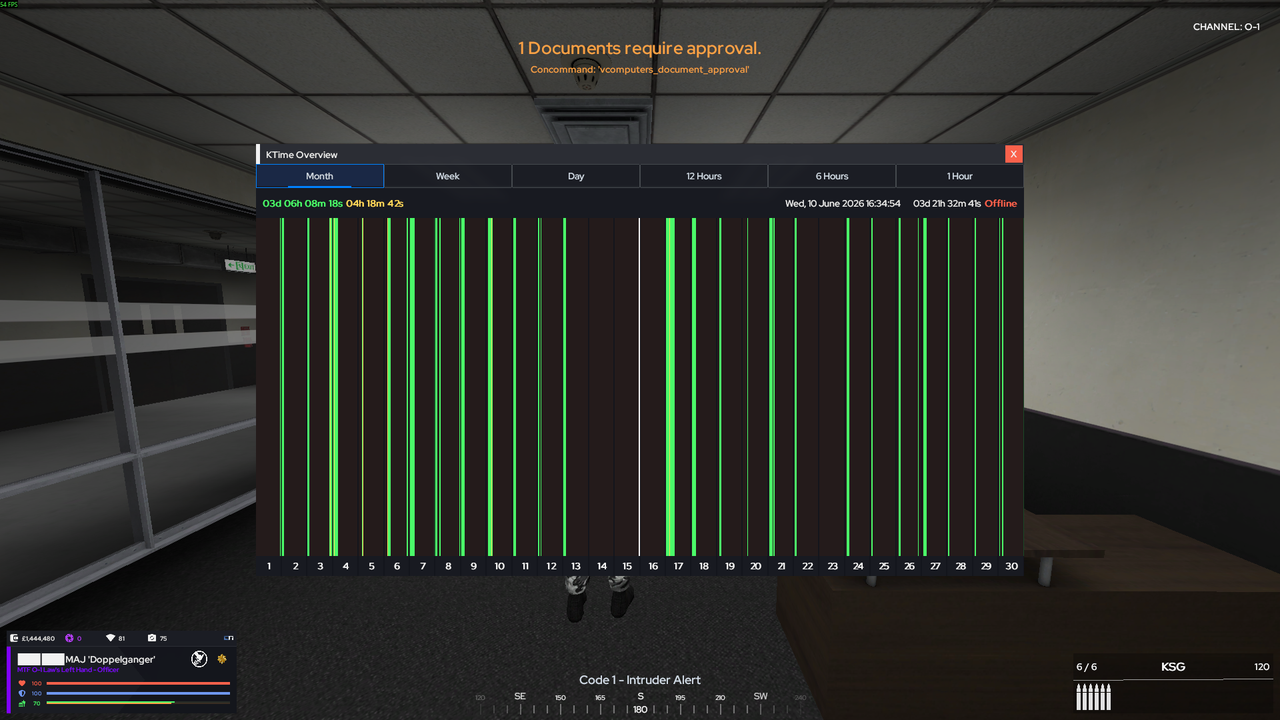1280x720 pixels.
Task: Click the green stamina bar
Action: click(x=138, y=703)
